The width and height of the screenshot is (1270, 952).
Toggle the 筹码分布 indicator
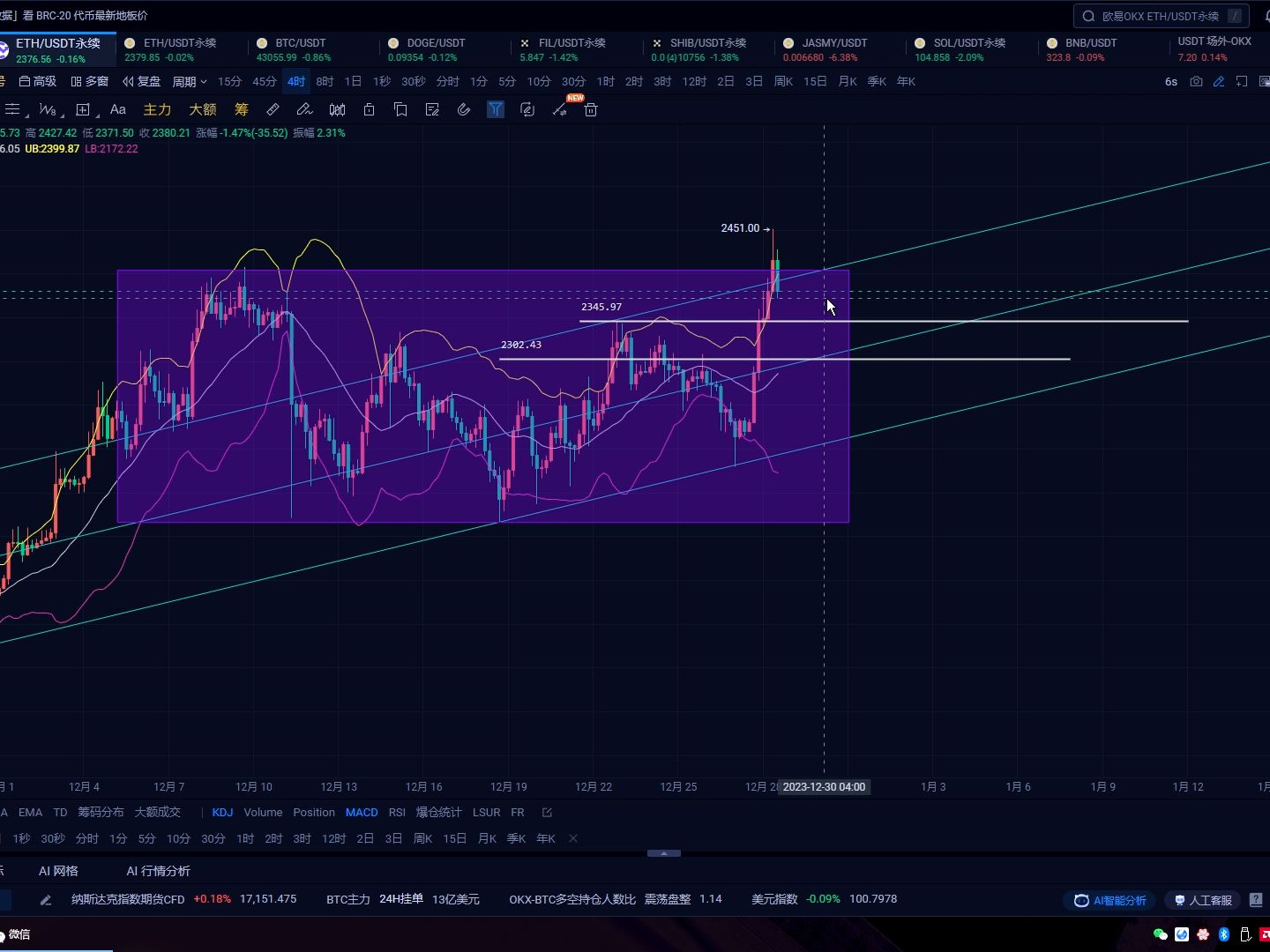coord(101,813)
